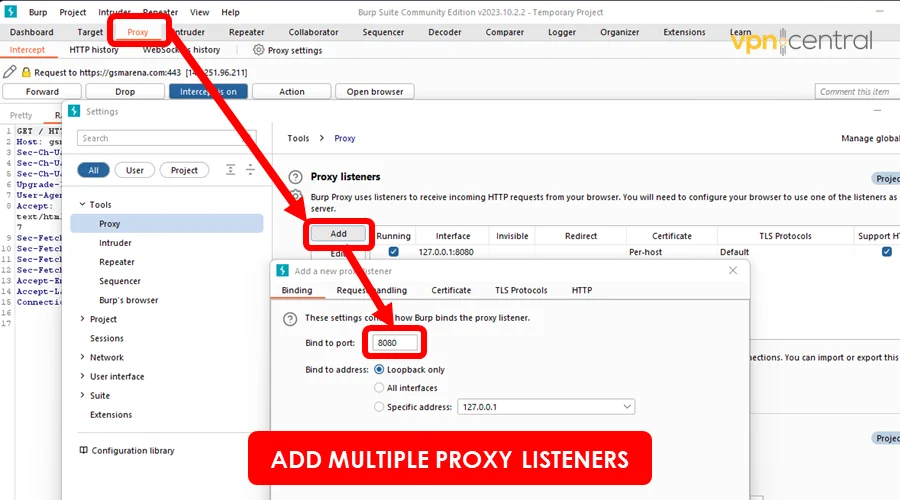Open the Help menu
900x500 pixels.
[x=231, y=12]
